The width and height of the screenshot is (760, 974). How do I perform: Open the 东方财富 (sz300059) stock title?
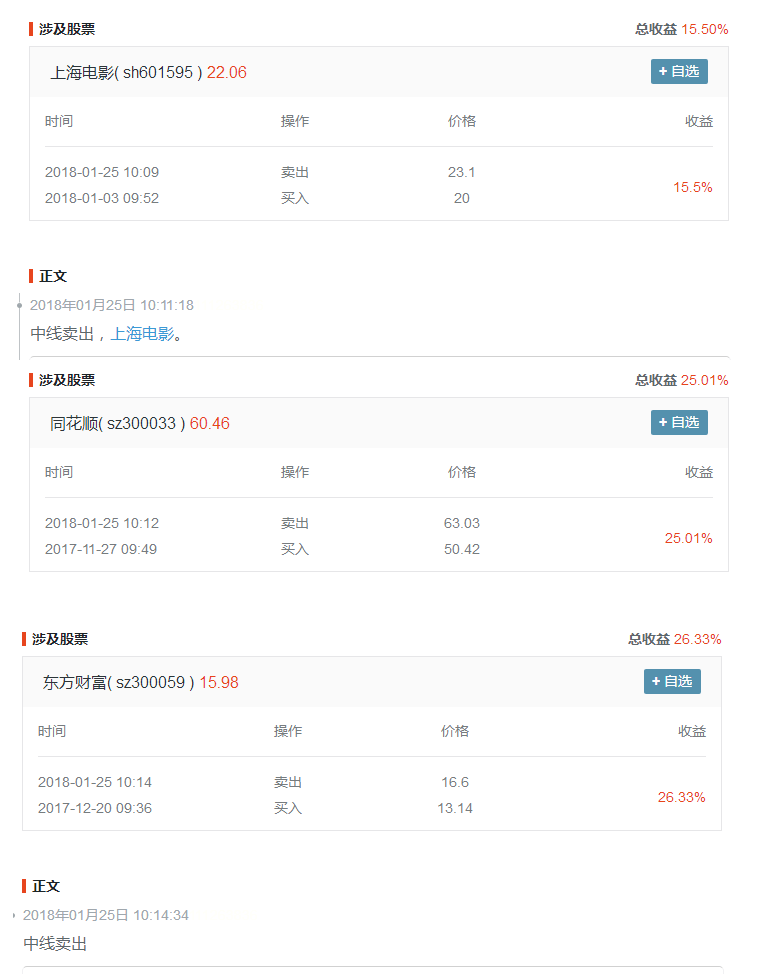click(118, 682)
